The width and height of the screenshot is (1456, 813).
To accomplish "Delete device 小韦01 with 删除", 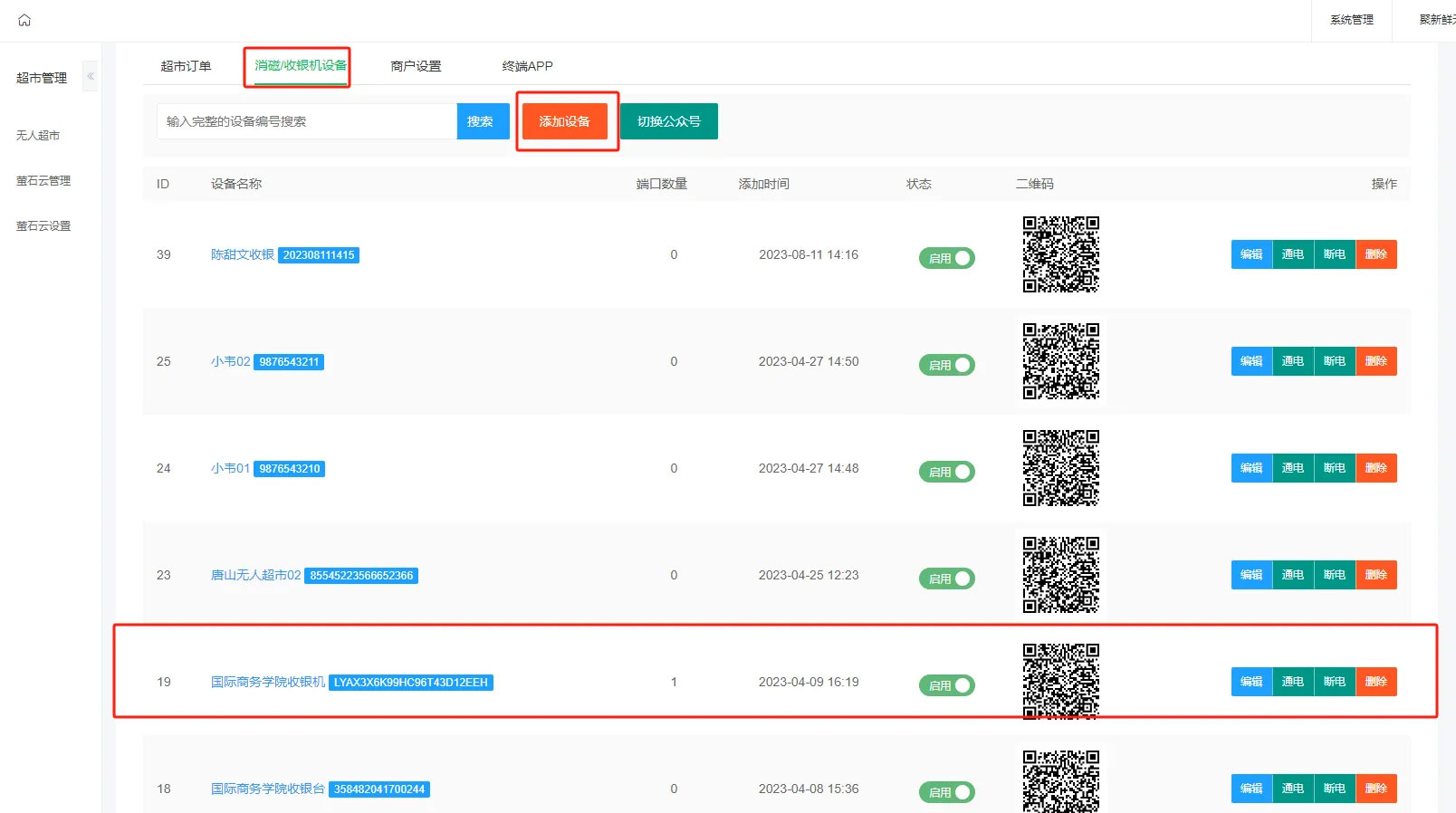I will pos(1376,468).
